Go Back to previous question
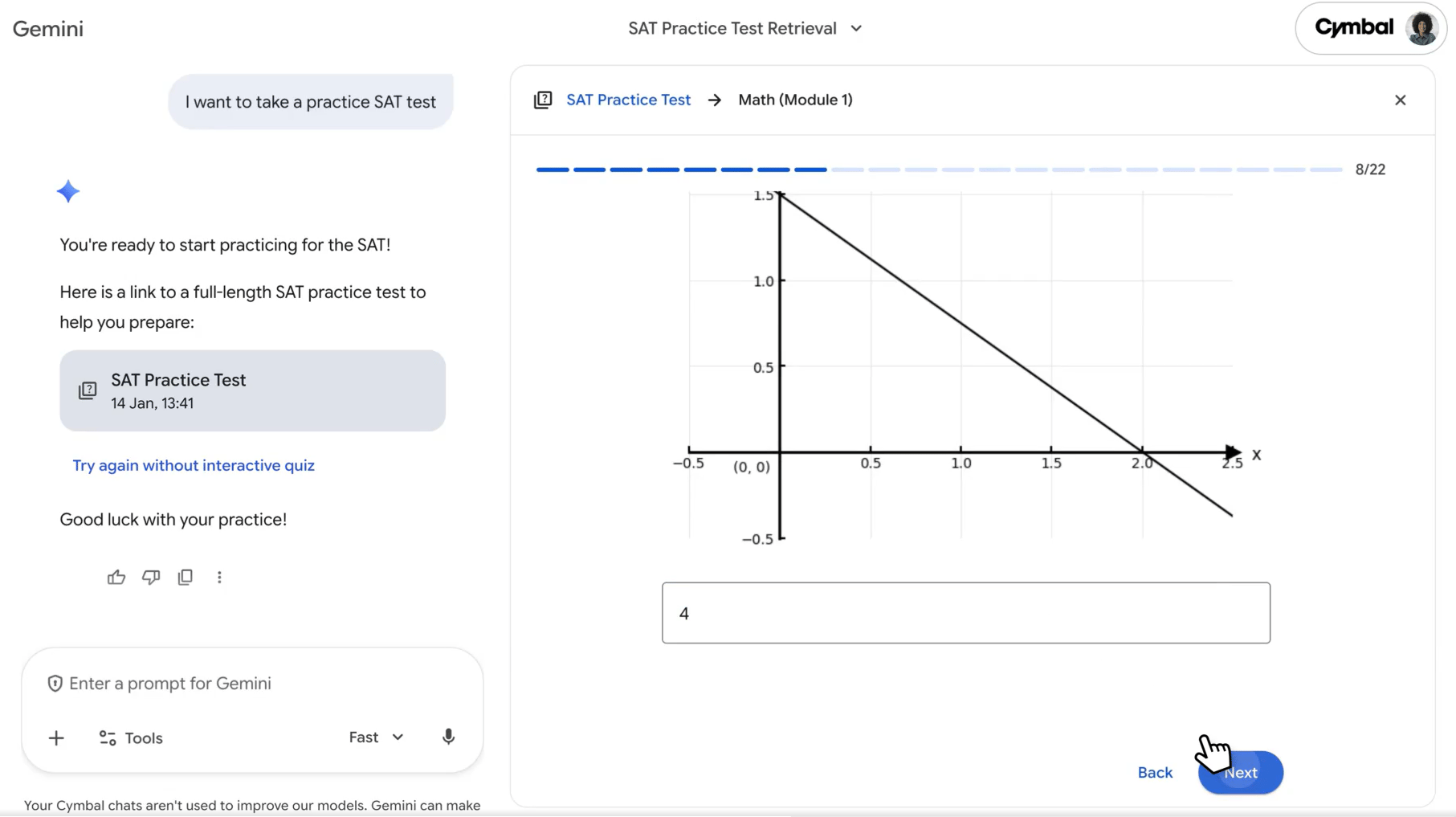This screenshot has height=817, width=1456. coord(1155,772)
